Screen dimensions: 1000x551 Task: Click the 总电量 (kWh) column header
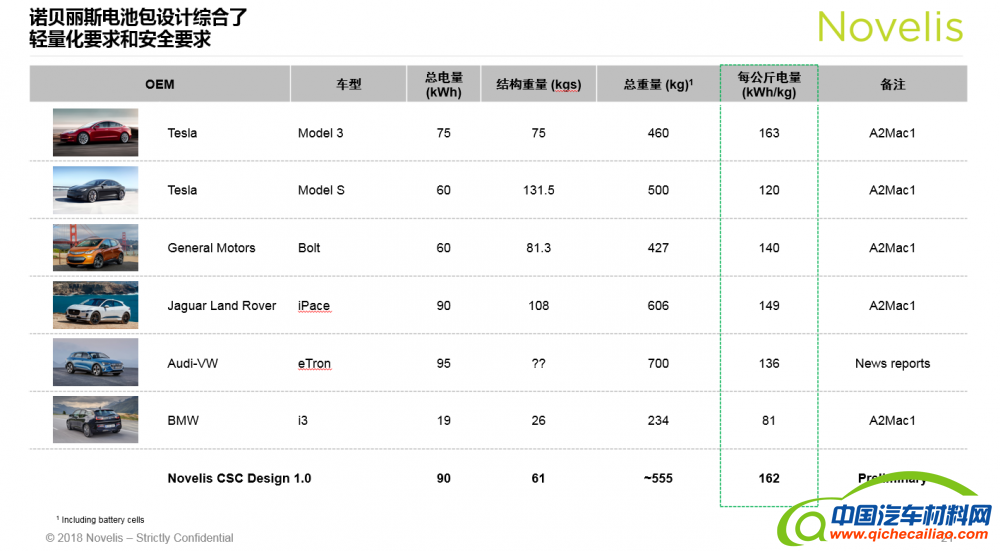443,84
